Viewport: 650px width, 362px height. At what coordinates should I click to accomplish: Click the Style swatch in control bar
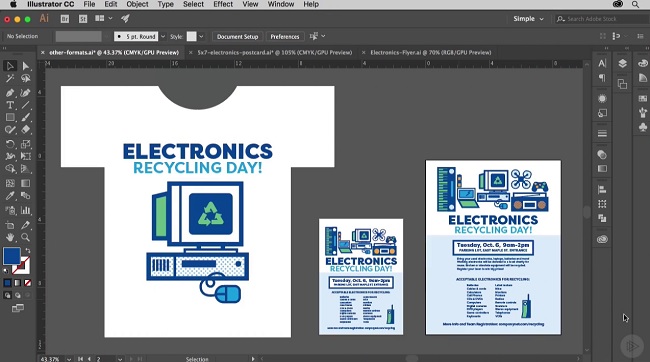[x=192, y=36]
